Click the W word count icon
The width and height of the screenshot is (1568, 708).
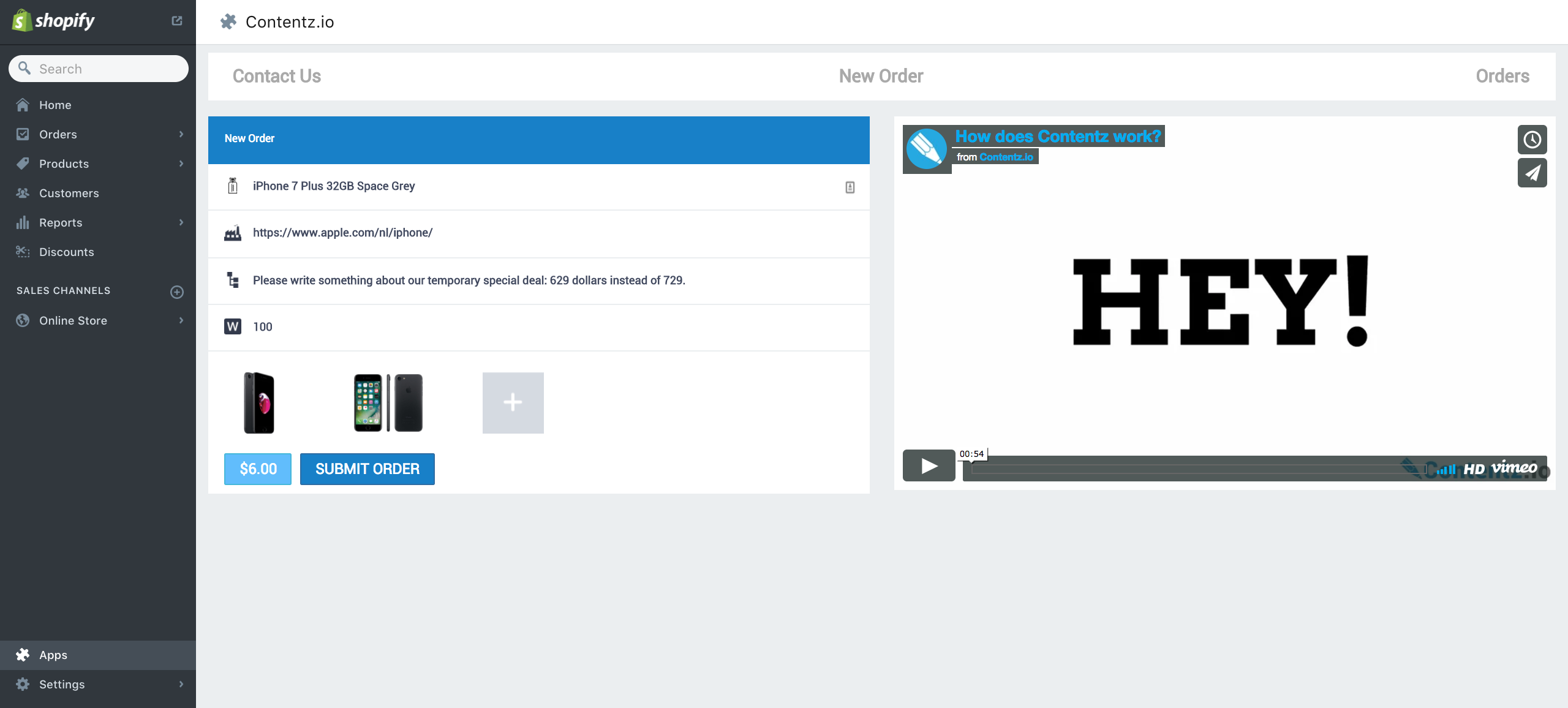[x=233, y=326]
